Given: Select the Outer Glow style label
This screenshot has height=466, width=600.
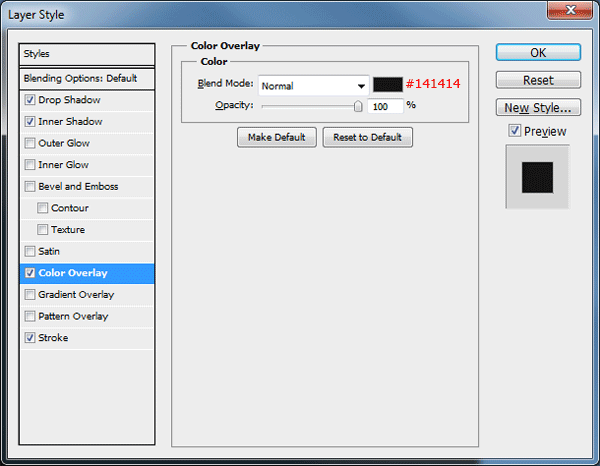Looking at the screenshot, I should [64, 143].
